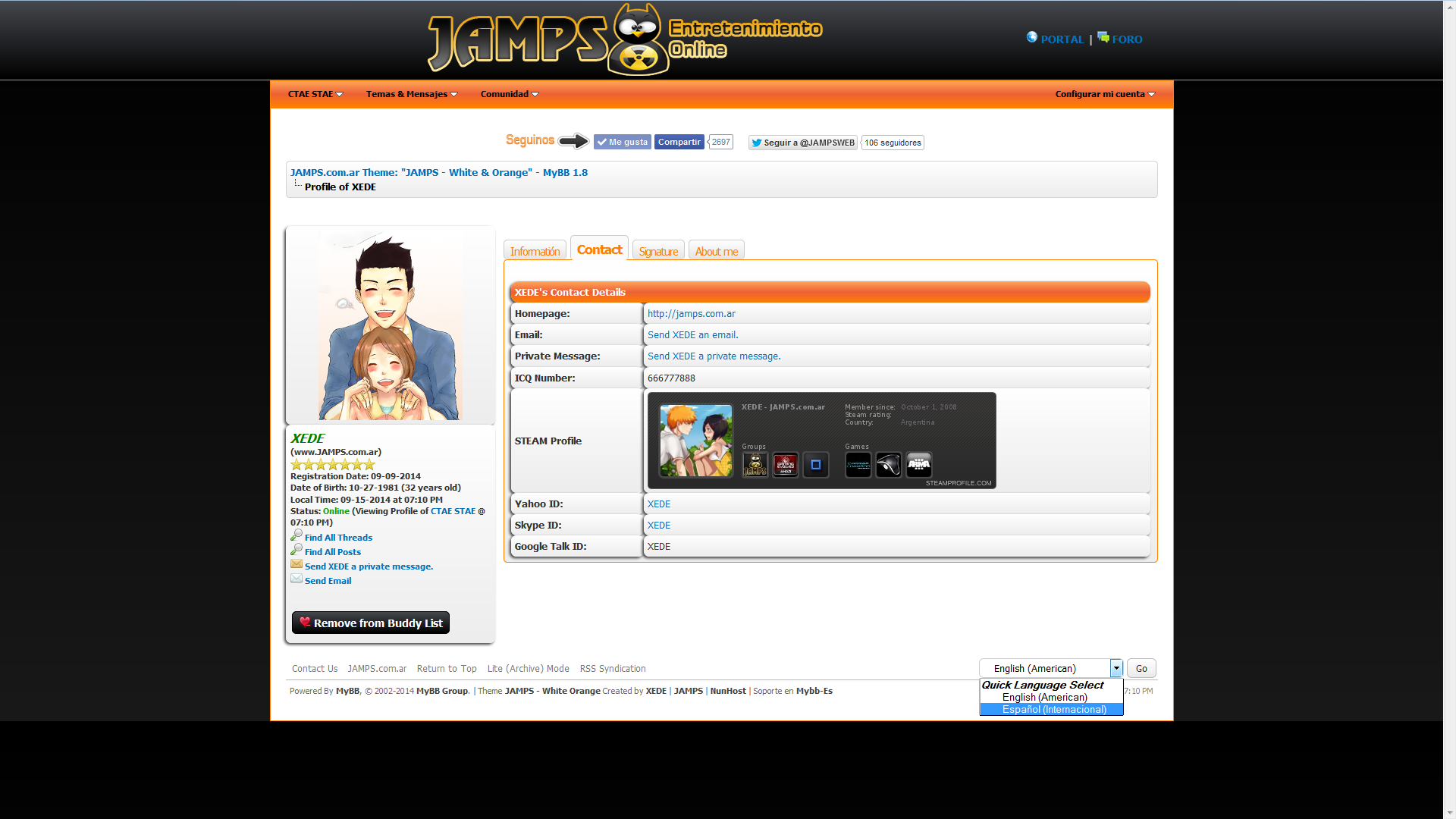Click XEDE's Steam profile avatar thumbnail
The image size is (1456, 819).
tap(695, 441)
